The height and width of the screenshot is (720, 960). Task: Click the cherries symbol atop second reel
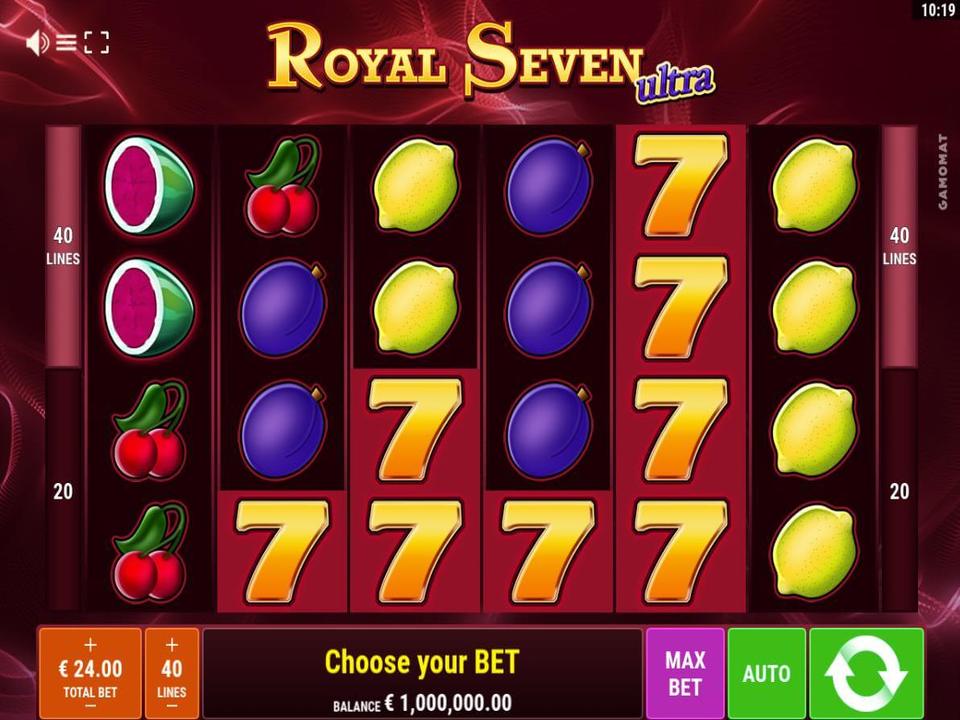pyautogui.click(x=282, y=187)
